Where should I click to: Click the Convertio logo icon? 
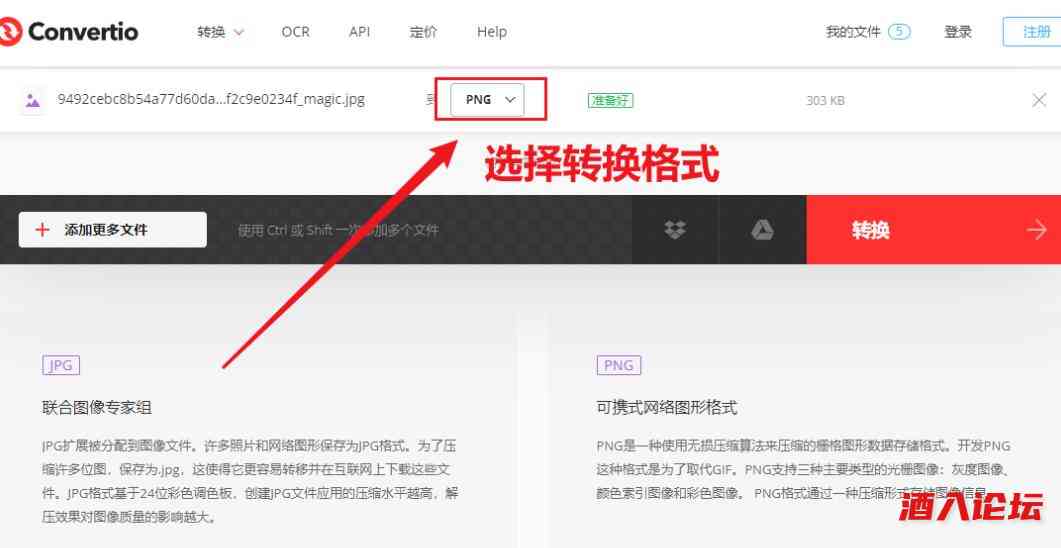point(10,32)
